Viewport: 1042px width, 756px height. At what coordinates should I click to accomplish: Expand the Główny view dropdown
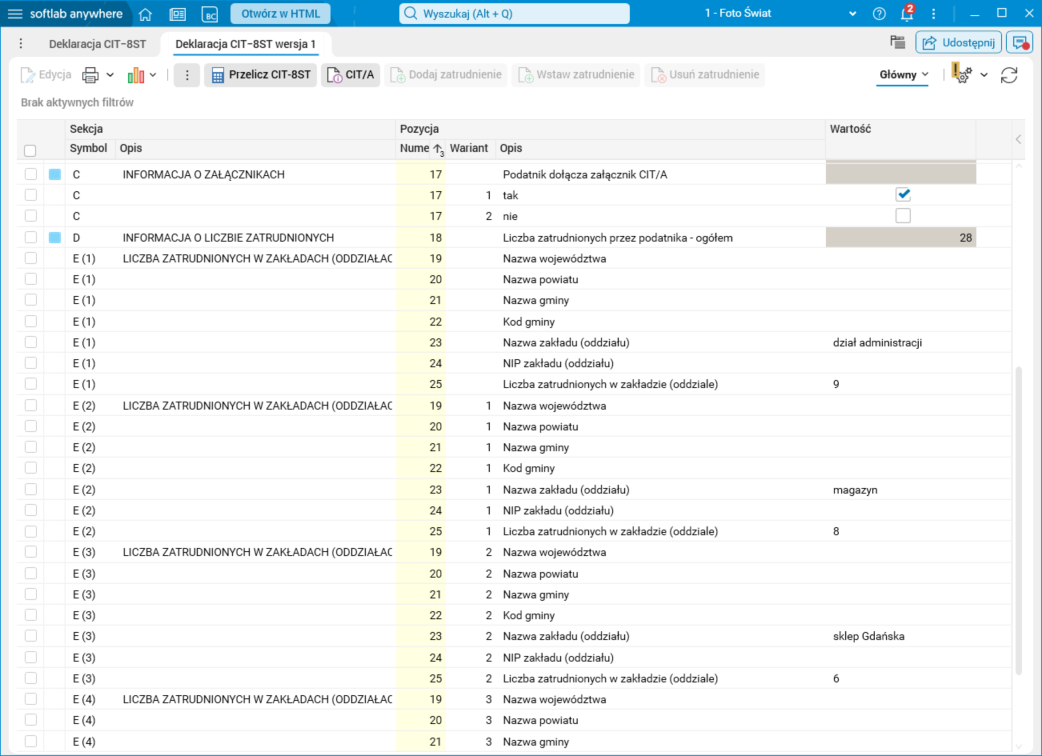904,75
